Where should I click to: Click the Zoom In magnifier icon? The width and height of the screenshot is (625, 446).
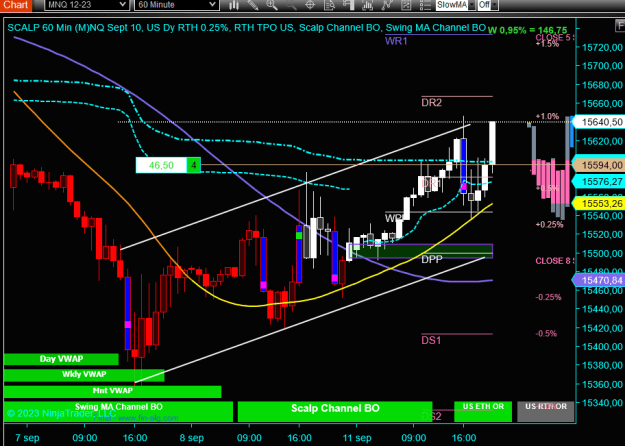[272, 5]
